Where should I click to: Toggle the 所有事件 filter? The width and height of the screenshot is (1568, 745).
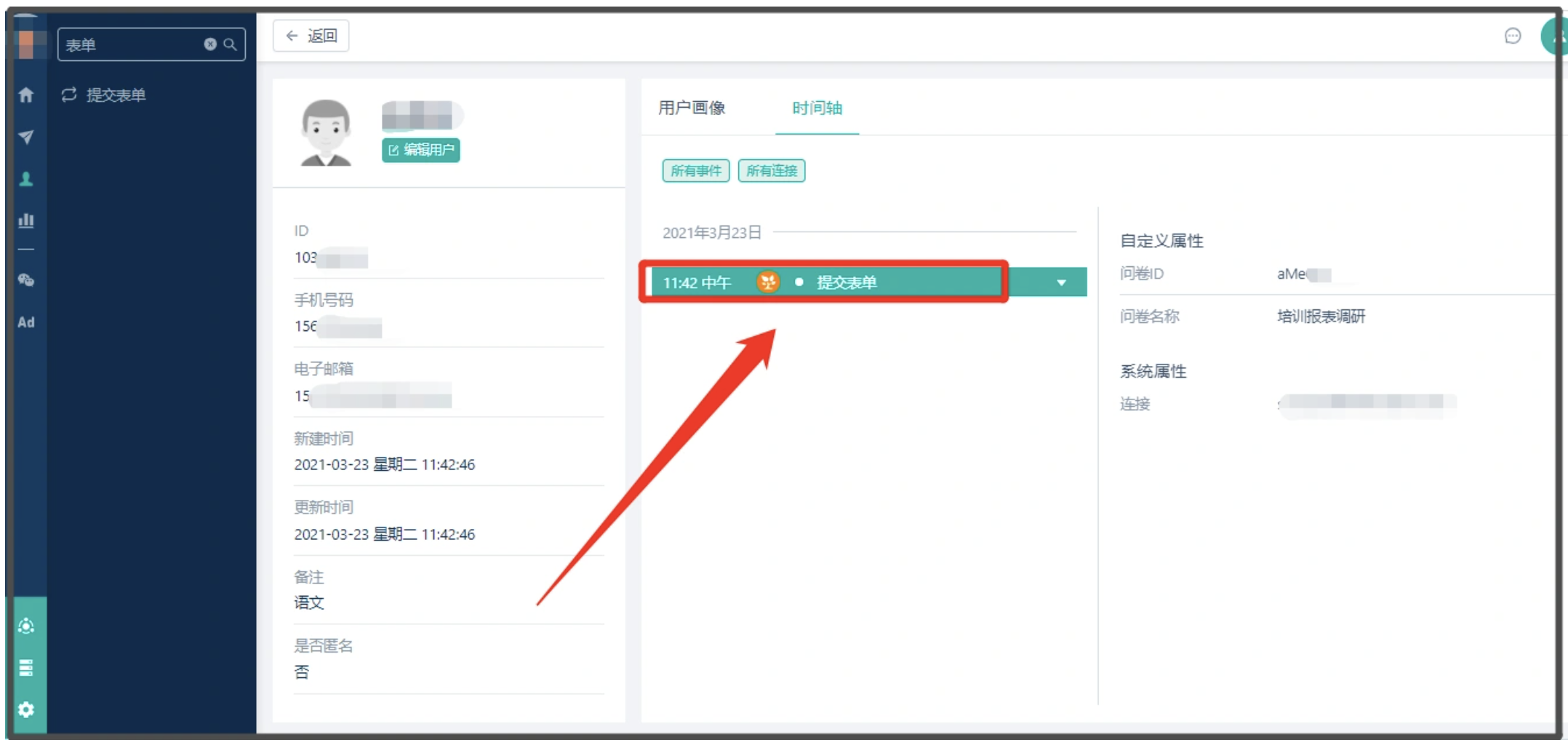(x=696, y=171)
